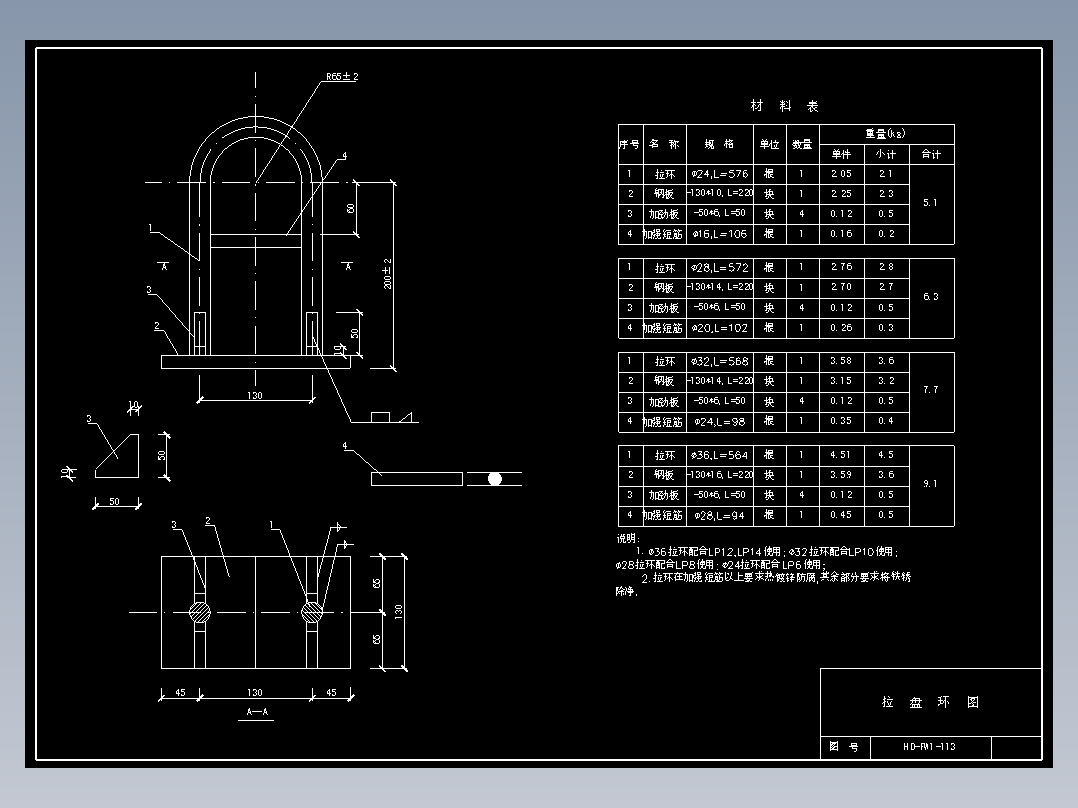The height and width of the screenshot is (808, 1078).
Task: Select the φ28,L=94 specification cell
Action: click(720, 515)
